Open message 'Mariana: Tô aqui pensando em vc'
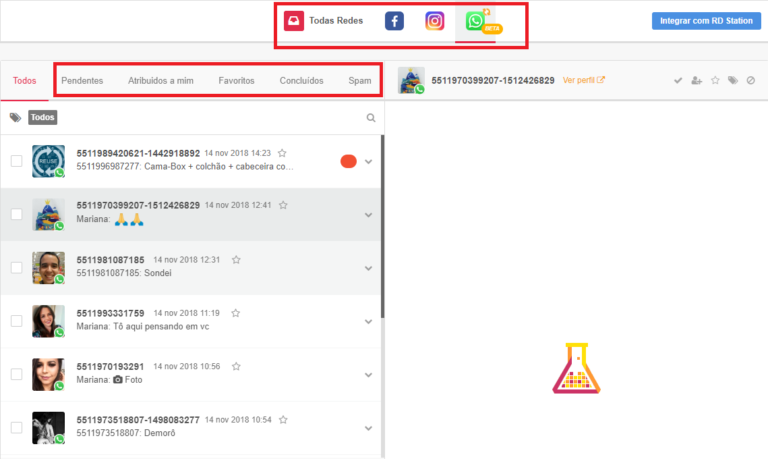Image resolution: width=768 pixels, height=459 pixels. click(143, 326)
